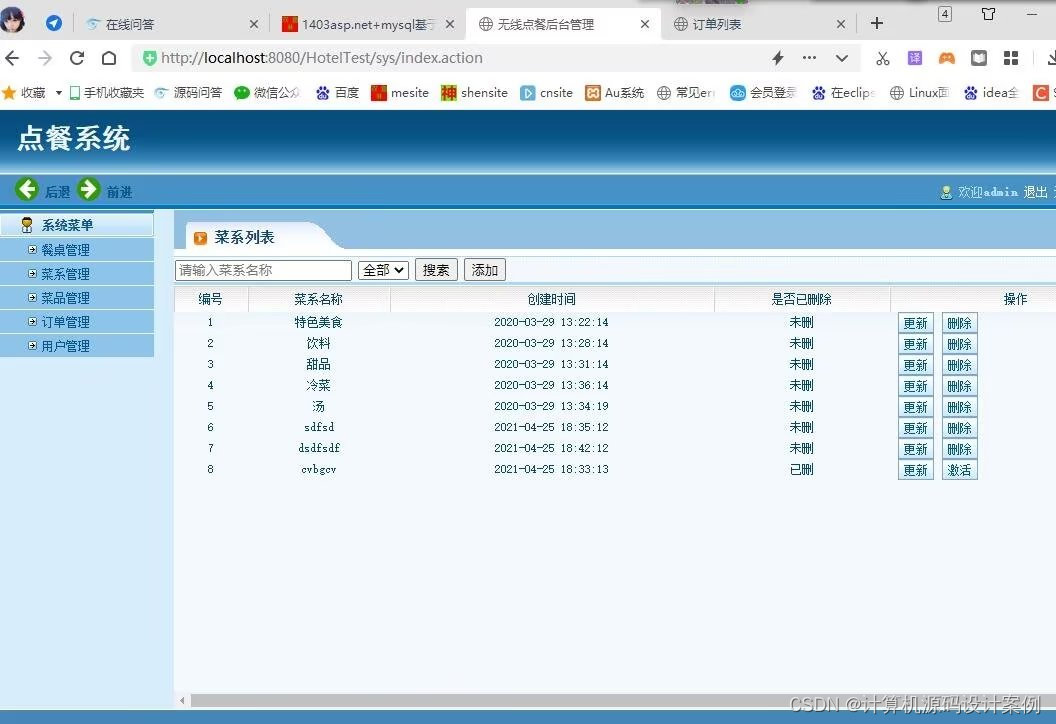Image resolution: width=1056 pixels, height=724 pixels.
Task: Expand the address bar dropdown chevron
Action: pyautogui.click(x=842, y=59)
